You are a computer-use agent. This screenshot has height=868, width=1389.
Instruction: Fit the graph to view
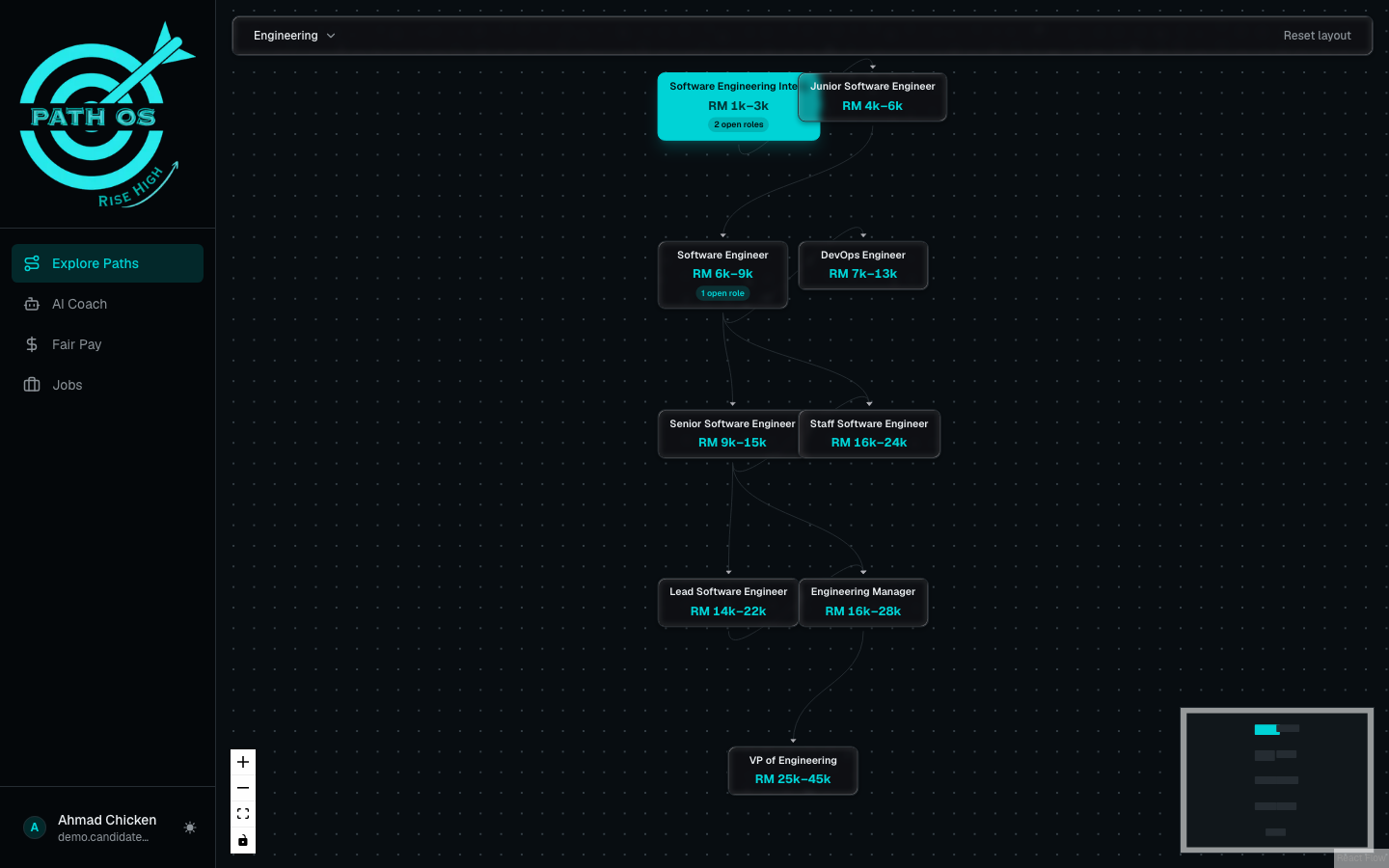[x=243, y=814]
